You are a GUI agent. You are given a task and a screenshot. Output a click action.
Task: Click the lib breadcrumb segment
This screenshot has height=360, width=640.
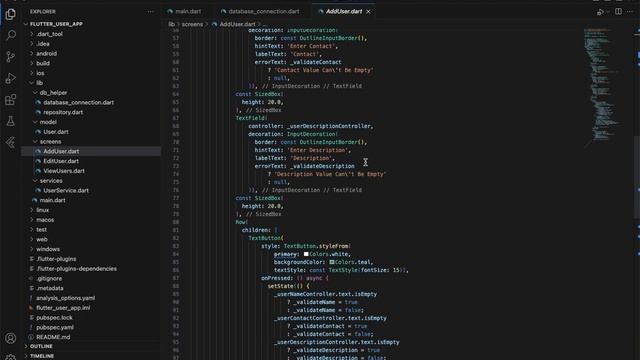point(171,24)
